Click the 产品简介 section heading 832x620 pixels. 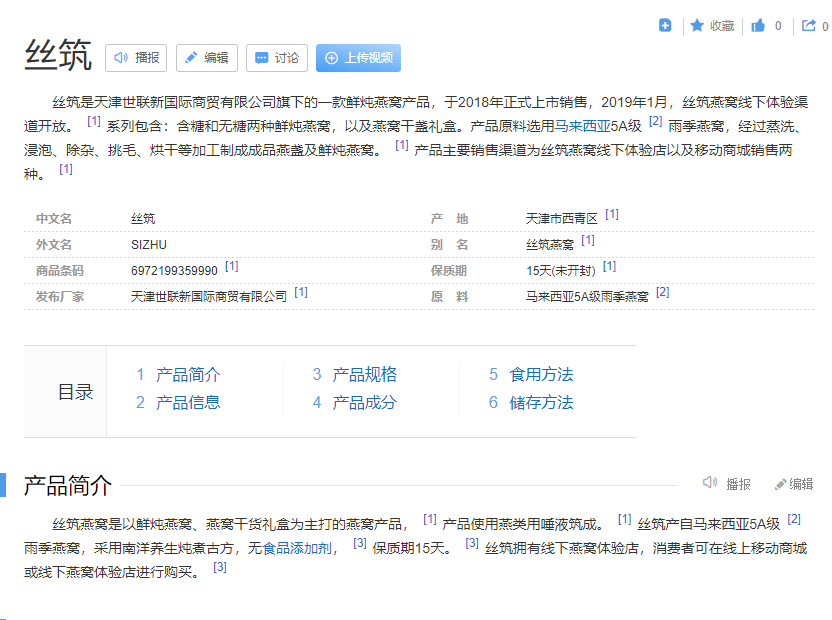[x=68, y=486]
